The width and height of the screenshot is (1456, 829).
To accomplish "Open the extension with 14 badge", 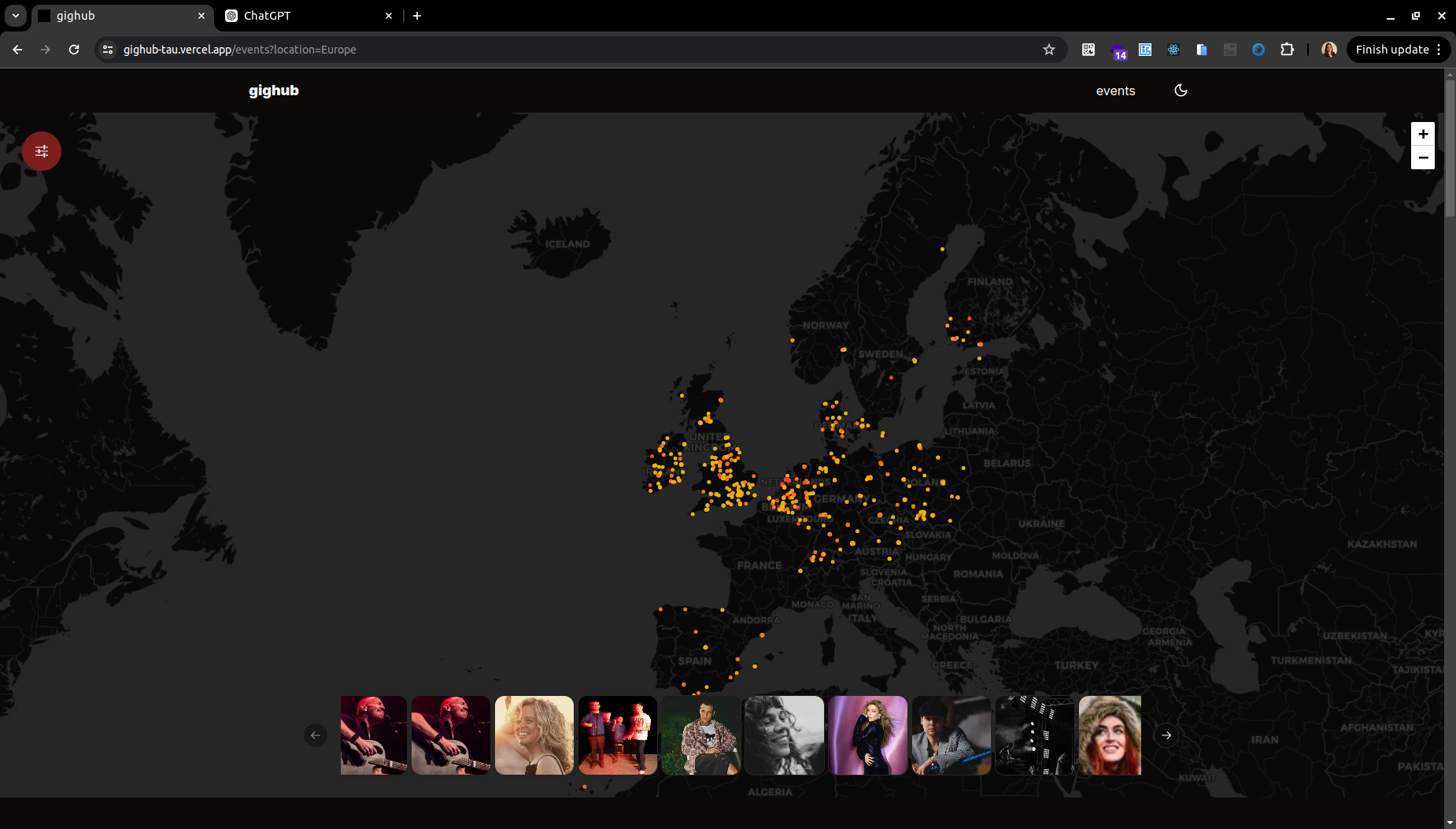I will point(1118,51).
